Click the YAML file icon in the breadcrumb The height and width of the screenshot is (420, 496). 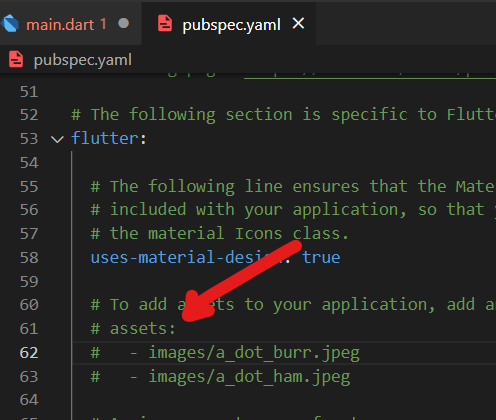click(16, 59)
